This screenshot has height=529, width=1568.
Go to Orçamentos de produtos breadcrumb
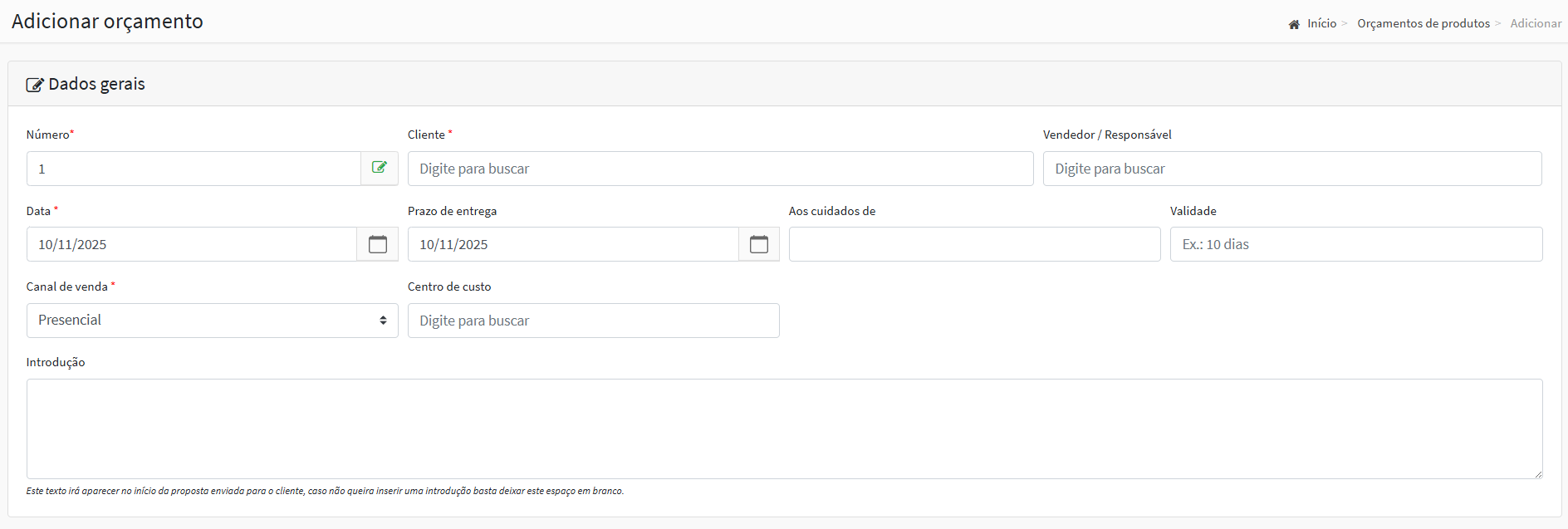[1423, 23]
